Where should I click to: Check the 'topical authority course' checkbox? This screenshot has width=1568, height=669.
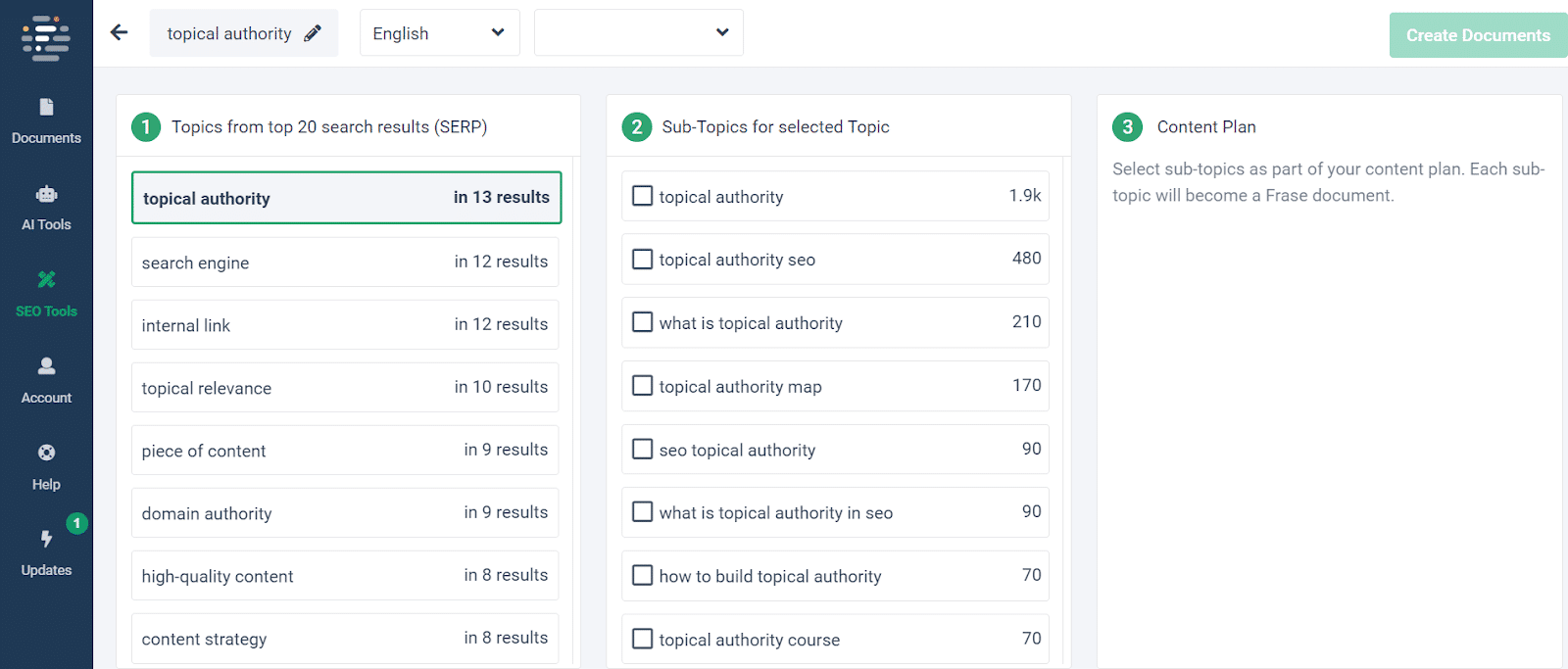[643, 639]
